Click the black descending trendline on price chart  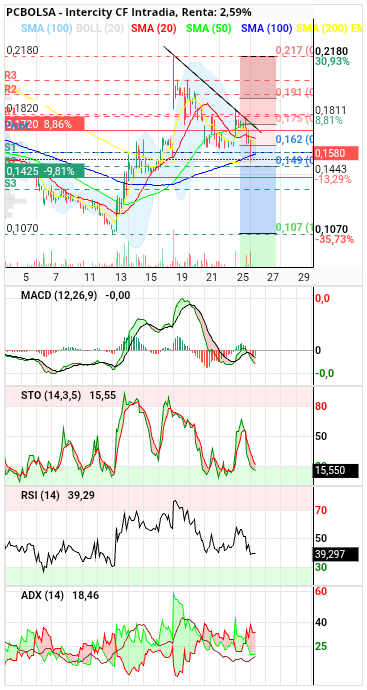click(x=213, y=89)
